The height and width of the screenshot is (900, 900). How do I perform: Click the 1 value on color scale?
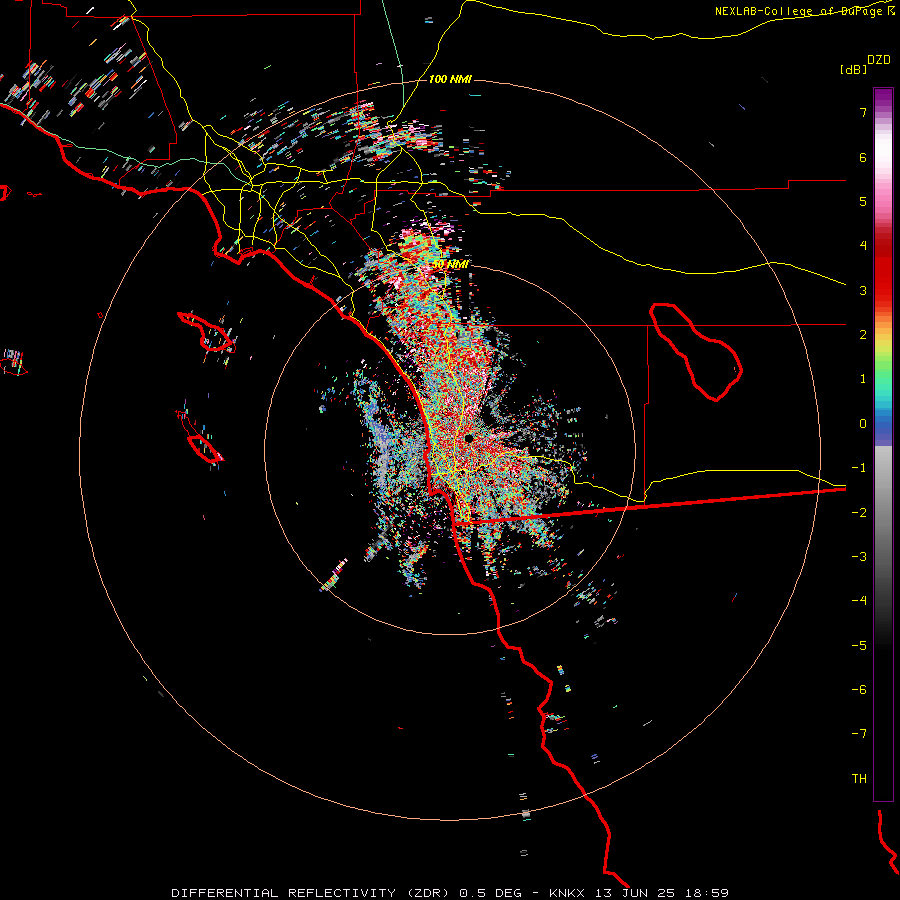point(863,379)
